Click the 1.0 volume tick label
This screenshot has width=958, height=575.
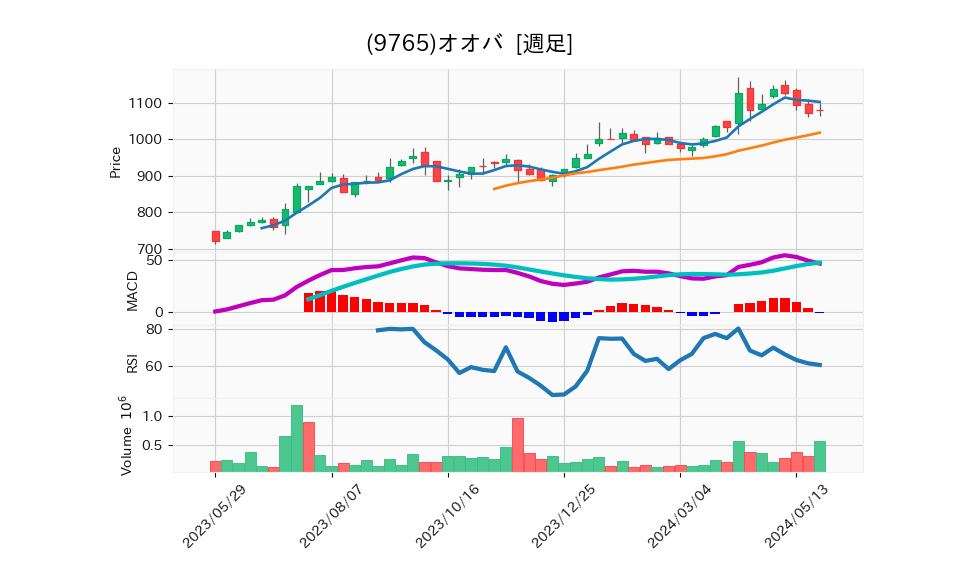152,417
